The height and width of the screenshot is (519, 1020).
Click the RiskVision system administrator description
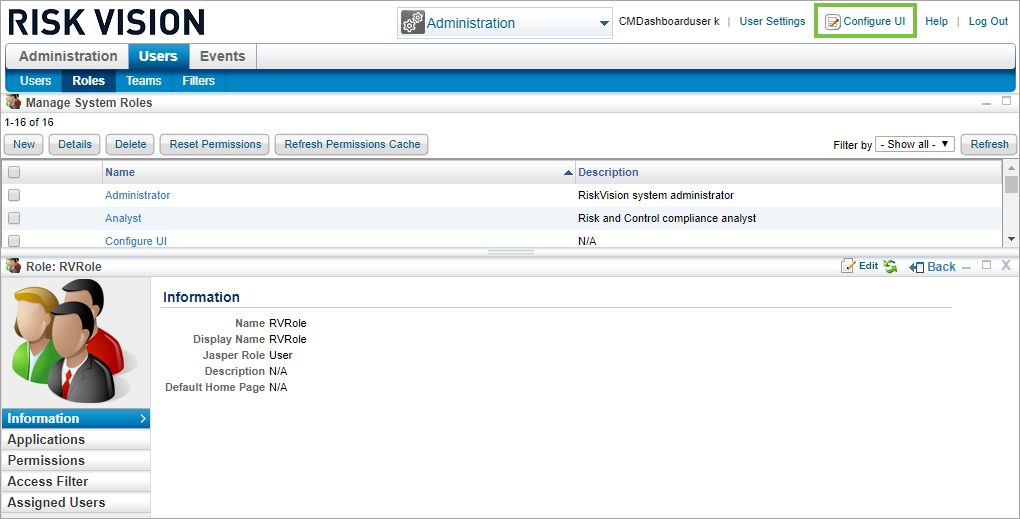[656, 195]
